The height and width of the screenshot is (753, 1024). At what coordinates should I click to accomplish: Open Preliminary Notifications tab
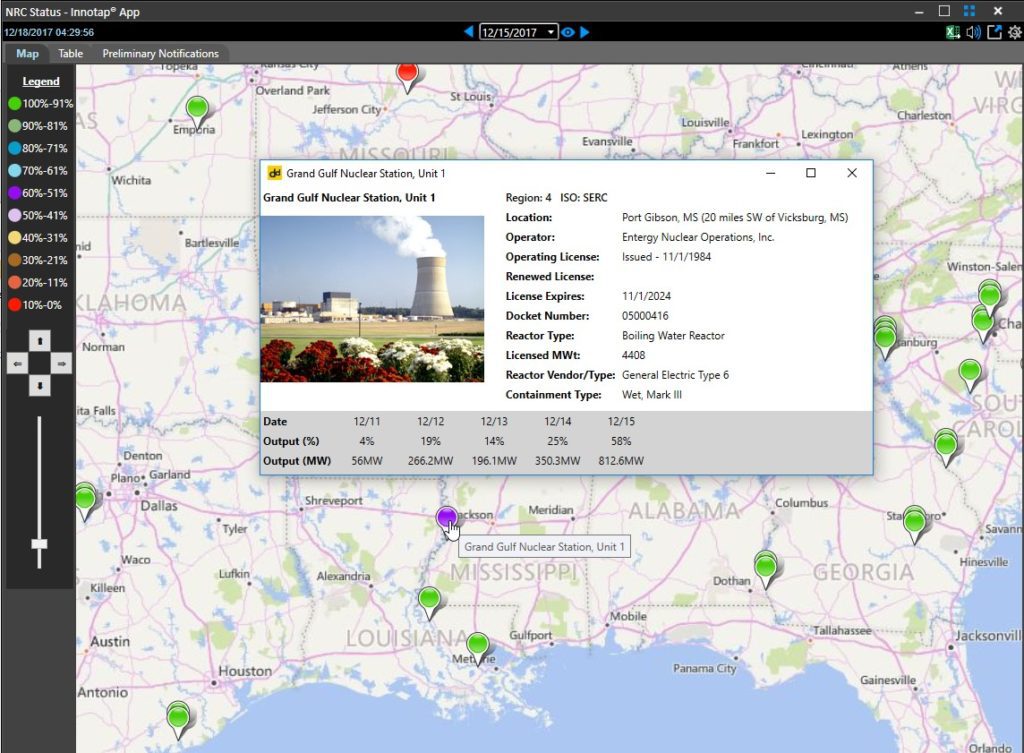pos(160,54)
